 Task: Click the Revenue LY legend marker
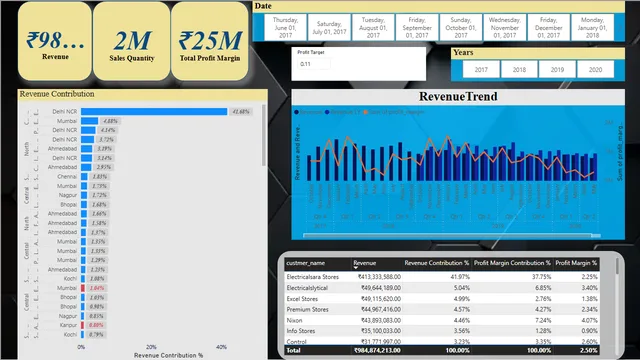tap(327, 112)
